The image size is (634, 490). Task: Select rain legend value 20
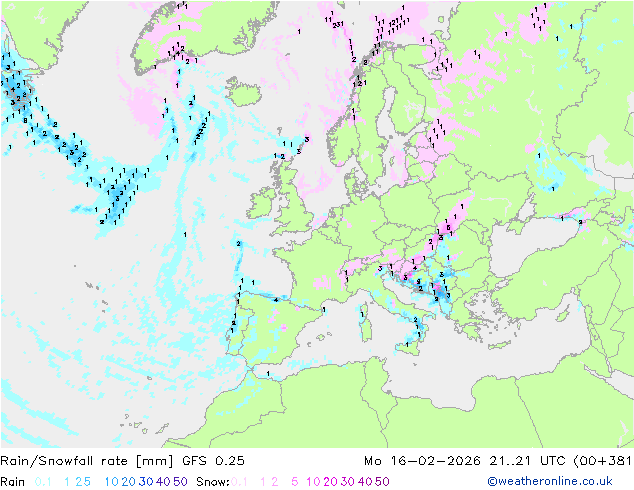tap(128, 482)
